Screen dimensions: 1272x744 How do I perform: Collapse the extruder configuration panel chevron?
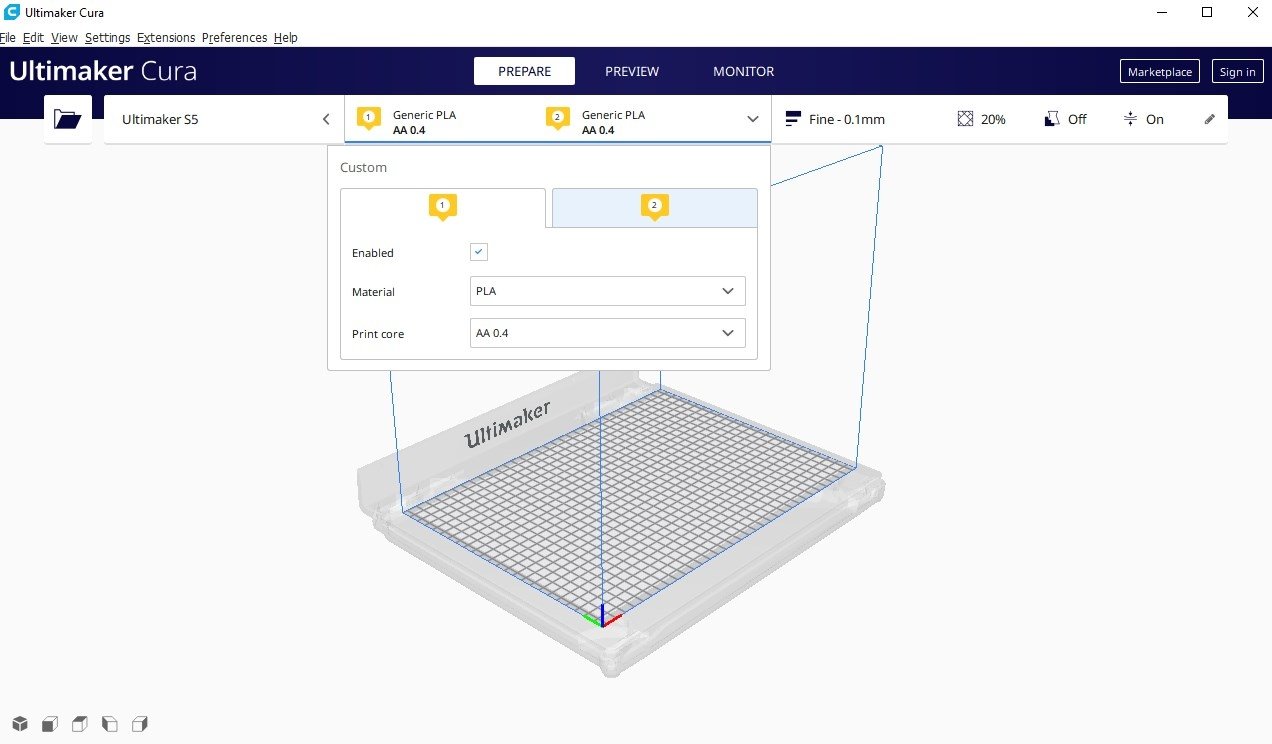coord(753,119)
